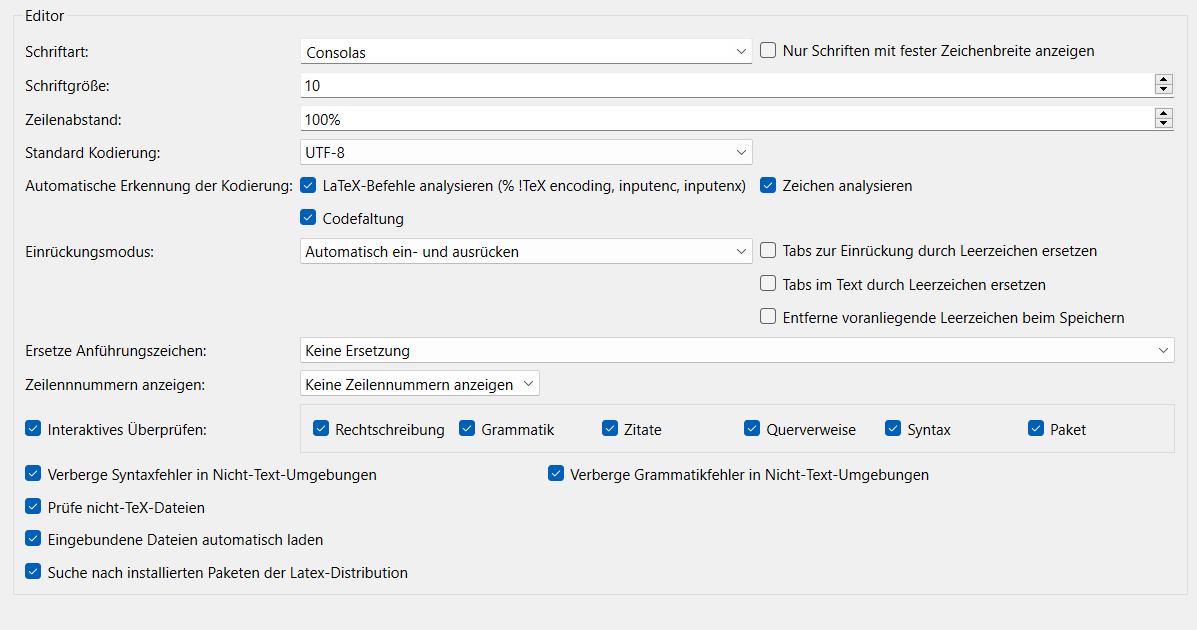
Task: Open the Standard Kodierung UTF-8 dropdown
Action: pyautogui.click(x=526, y=152)
